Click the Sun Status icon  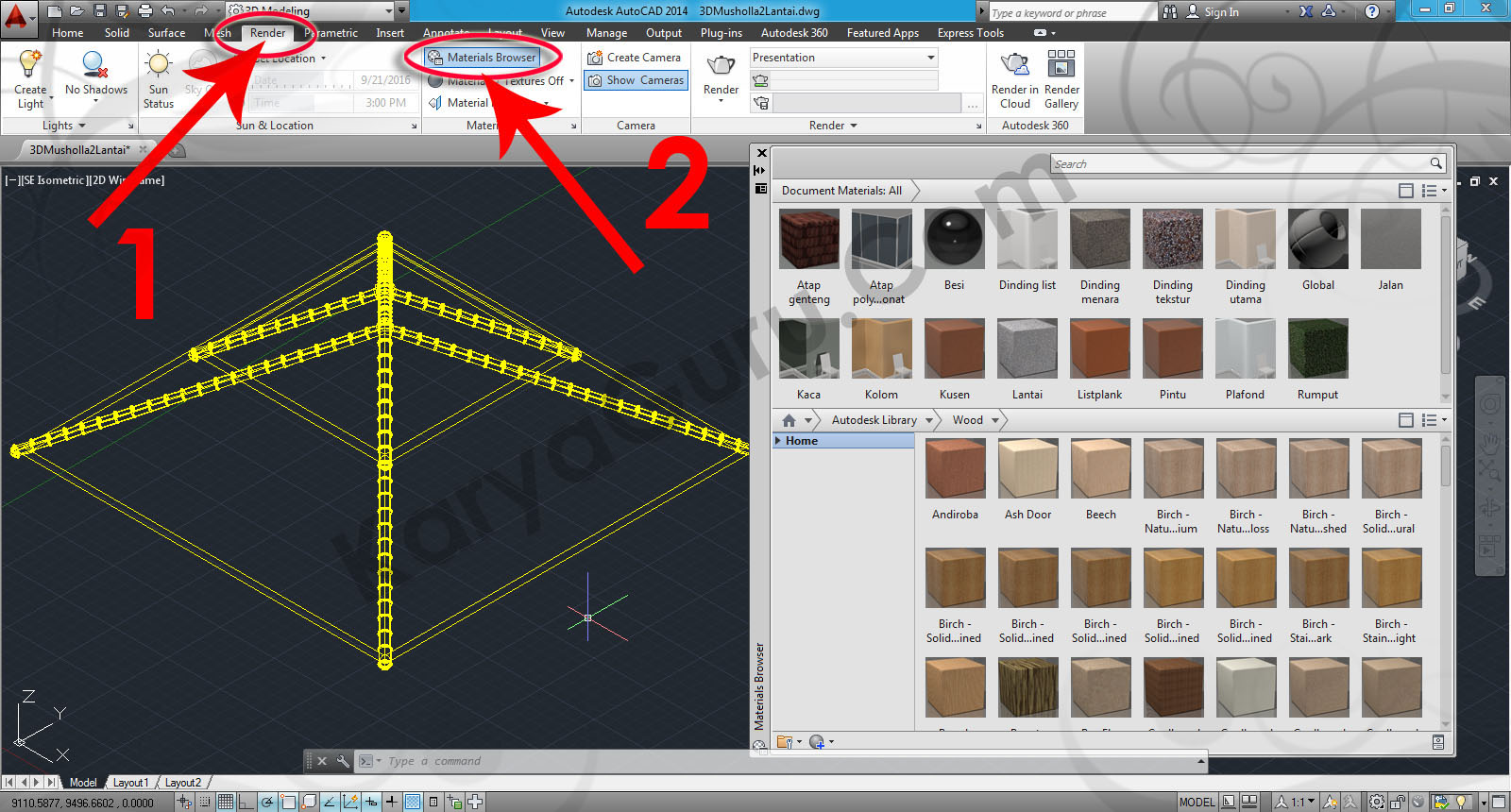(158, 64)
